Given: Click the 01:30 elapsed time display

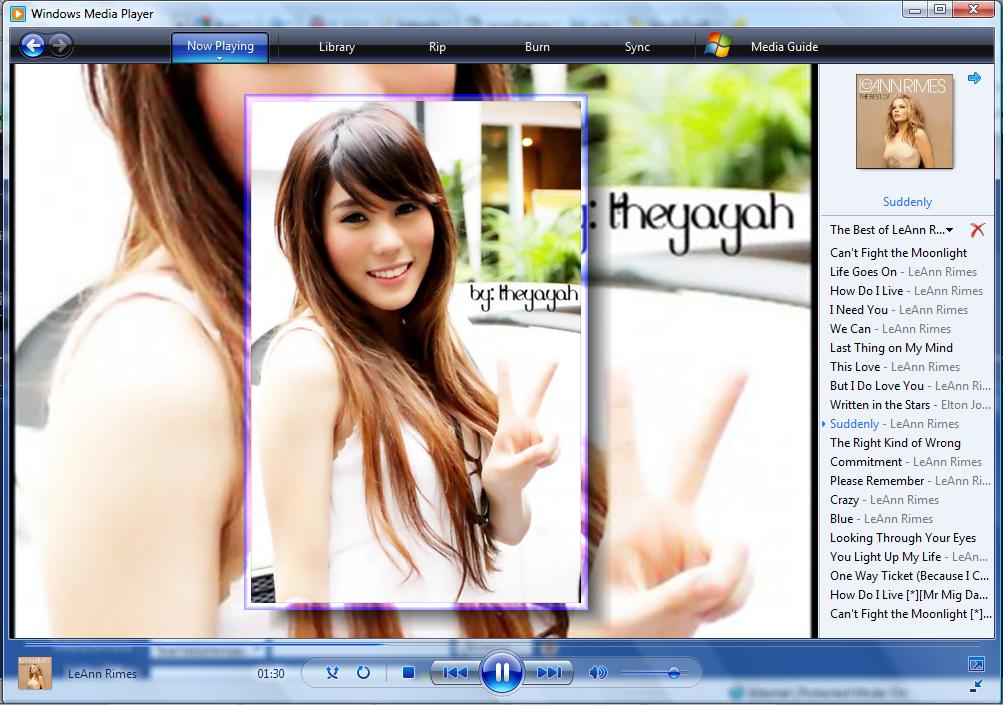Looking at the screenshot, I should pyautogui.click(x=271, y=673).
